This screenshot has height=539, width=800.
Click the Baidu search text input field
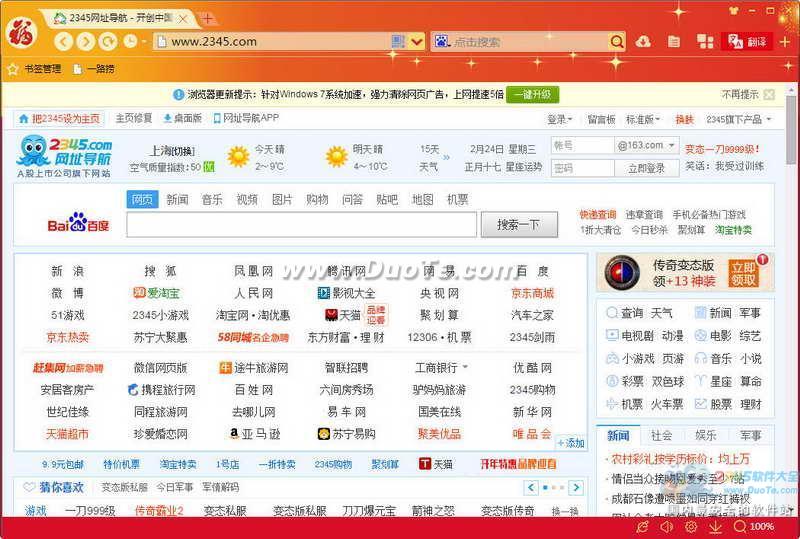(x=300, y=225)
